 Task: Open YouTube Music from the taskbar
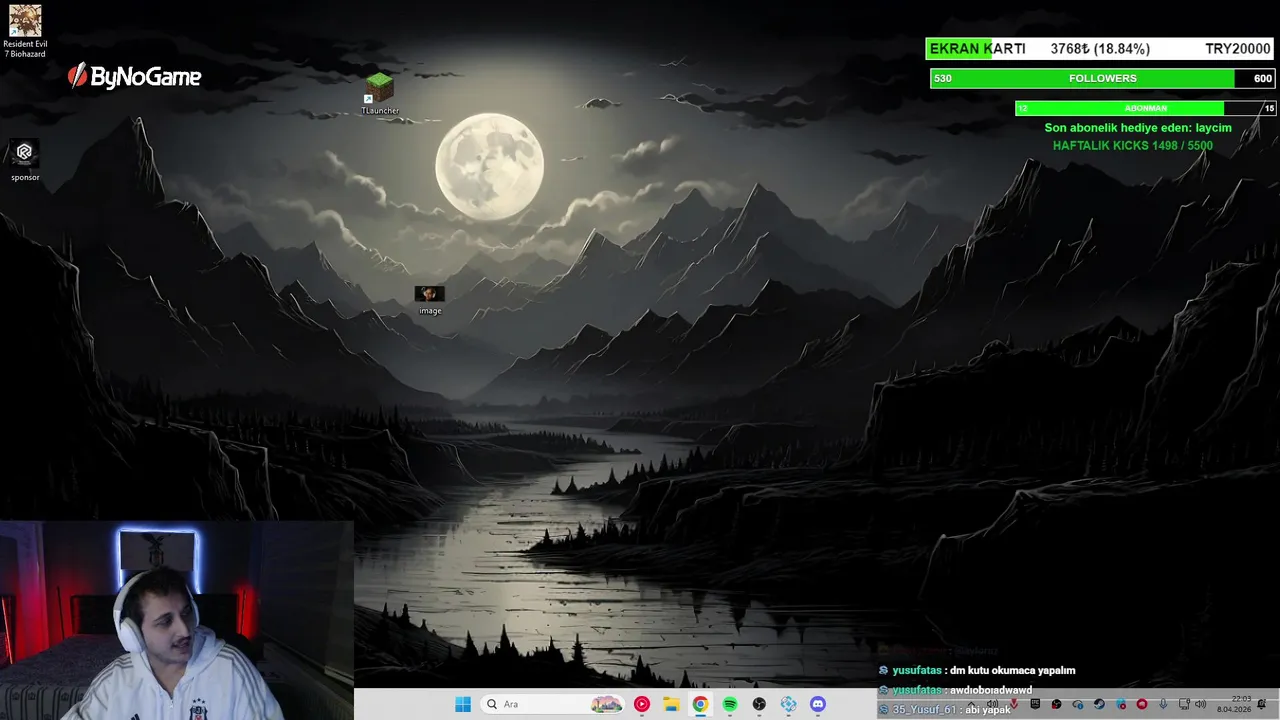coord(642,704)
